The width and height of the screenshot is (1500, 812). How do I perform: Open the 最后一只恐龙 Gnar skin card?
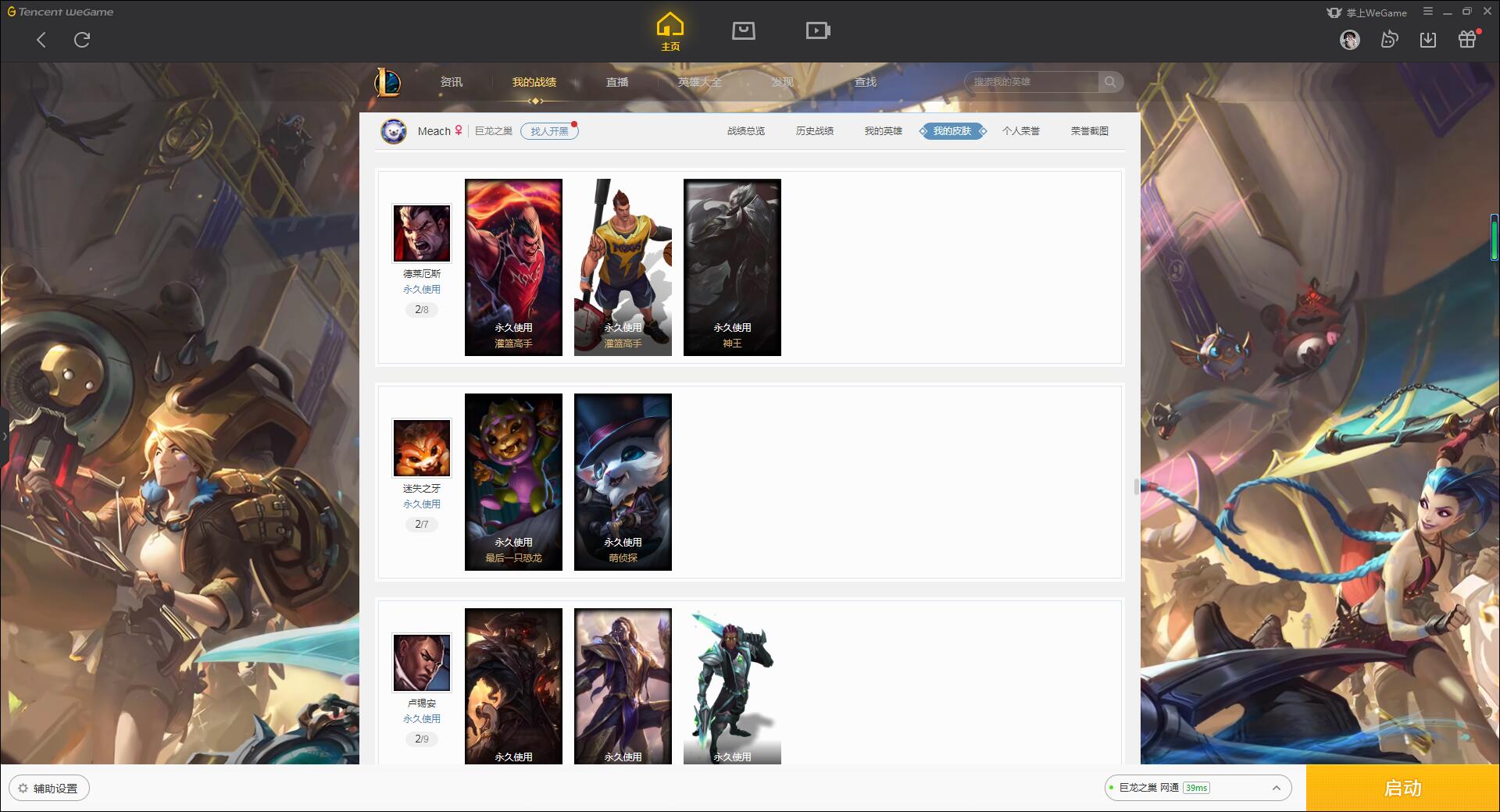pyautogui.click(x=513, y=482)
